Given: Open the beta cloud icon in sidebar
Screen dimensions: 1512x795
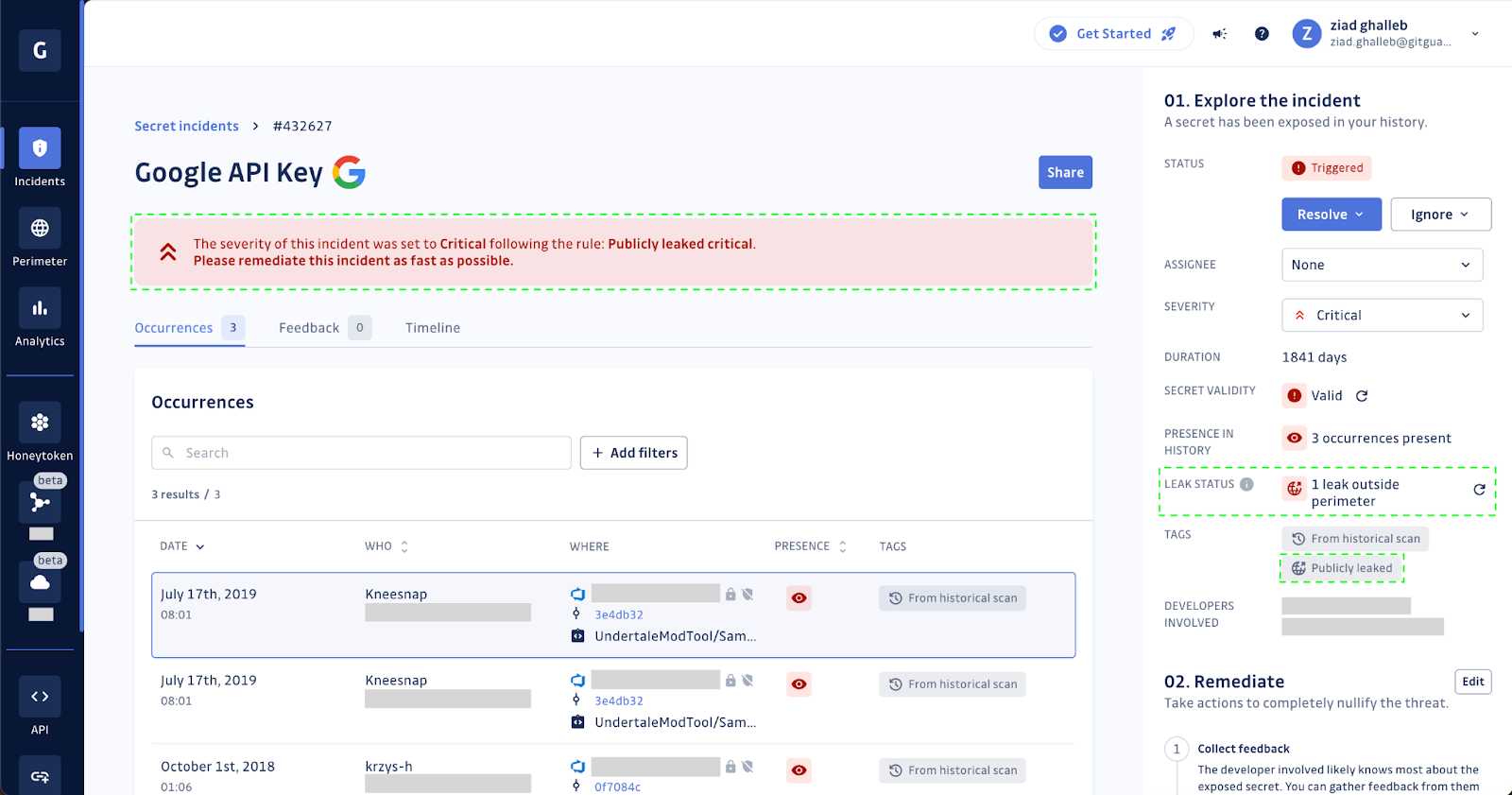Looking at the screenshot, I should [x=40, y=582].
